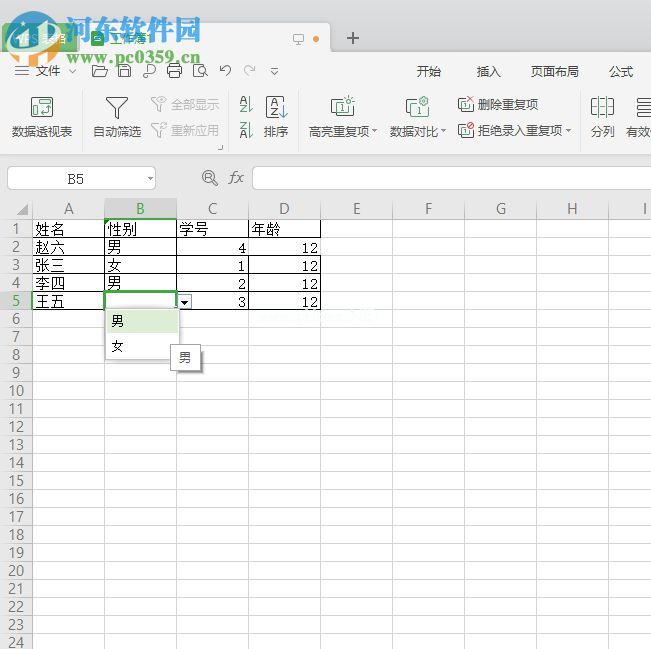Sort descending with Z-A icon
This screenshot has height=649, width=651.
click(246, 130)
